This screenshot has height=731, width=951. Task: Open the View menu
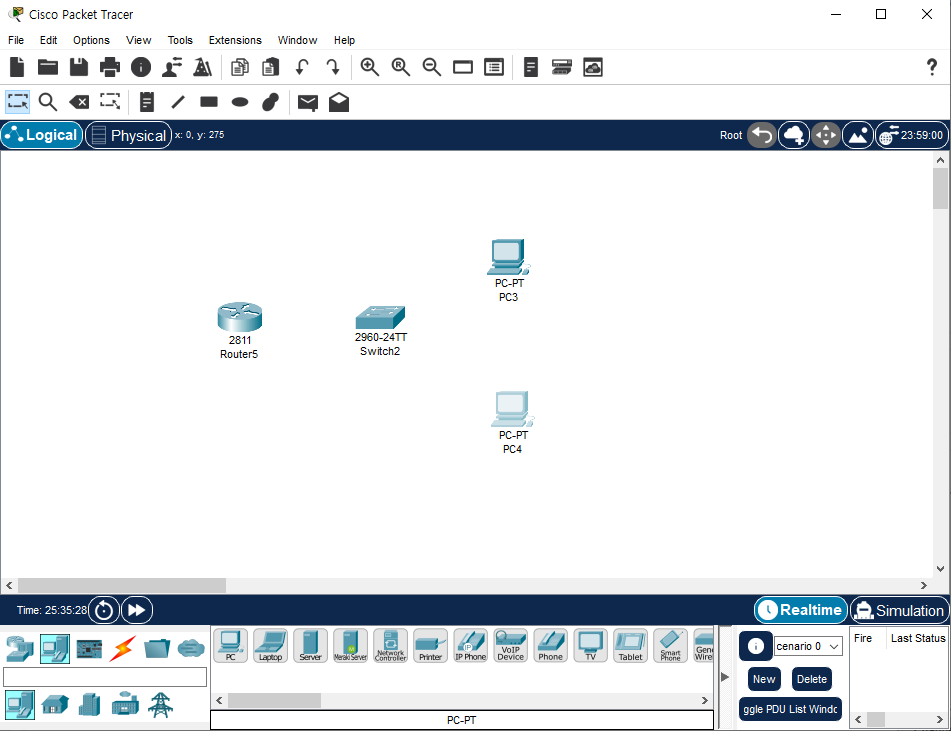pos(138,40)
